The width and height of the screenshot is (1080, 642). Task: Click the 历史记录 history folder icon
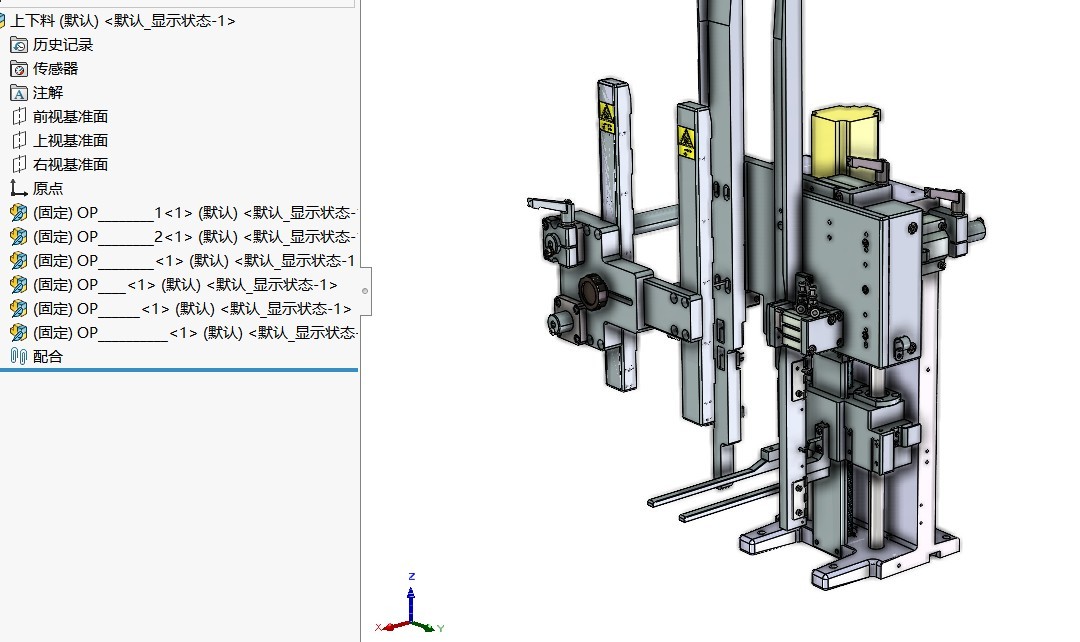[19, 44]
